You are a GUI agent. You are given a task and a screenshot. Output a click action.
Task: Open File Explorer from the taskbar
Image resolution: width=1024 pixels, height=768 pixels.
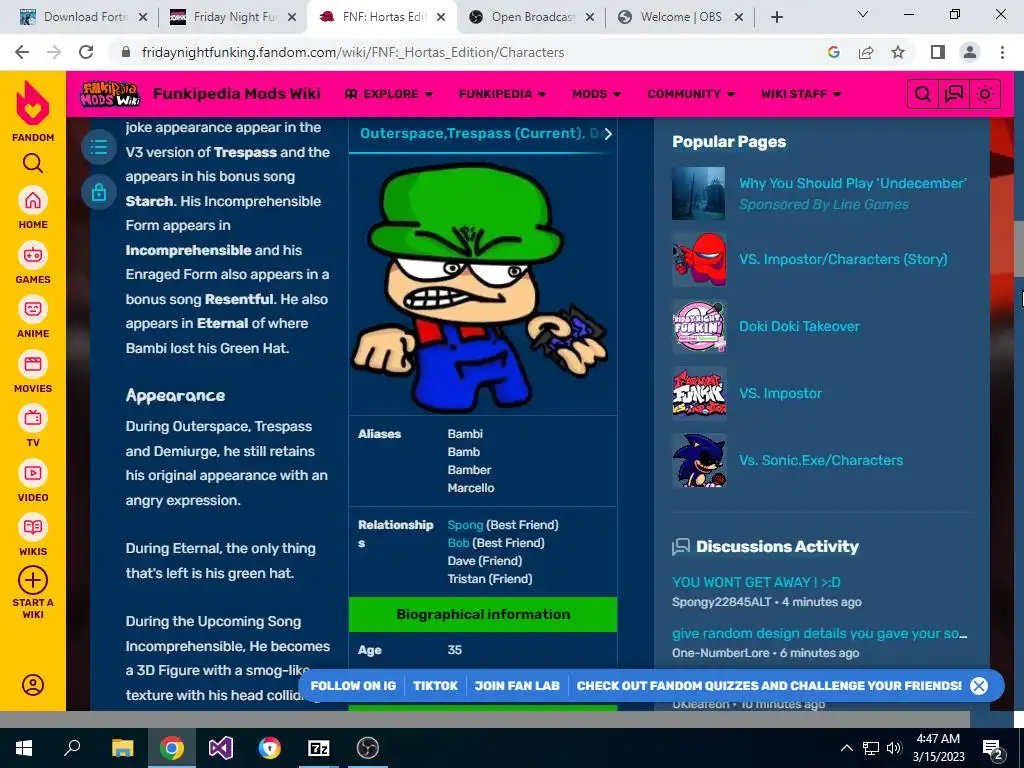click(x=122, y=748)
